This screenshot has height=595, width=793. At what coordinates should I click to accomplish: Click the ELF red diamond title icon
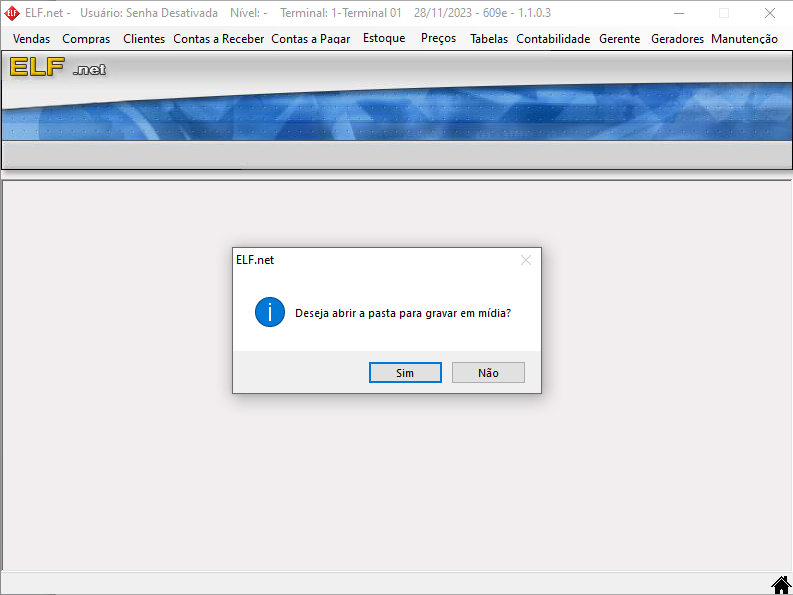(x=12, y=13)
